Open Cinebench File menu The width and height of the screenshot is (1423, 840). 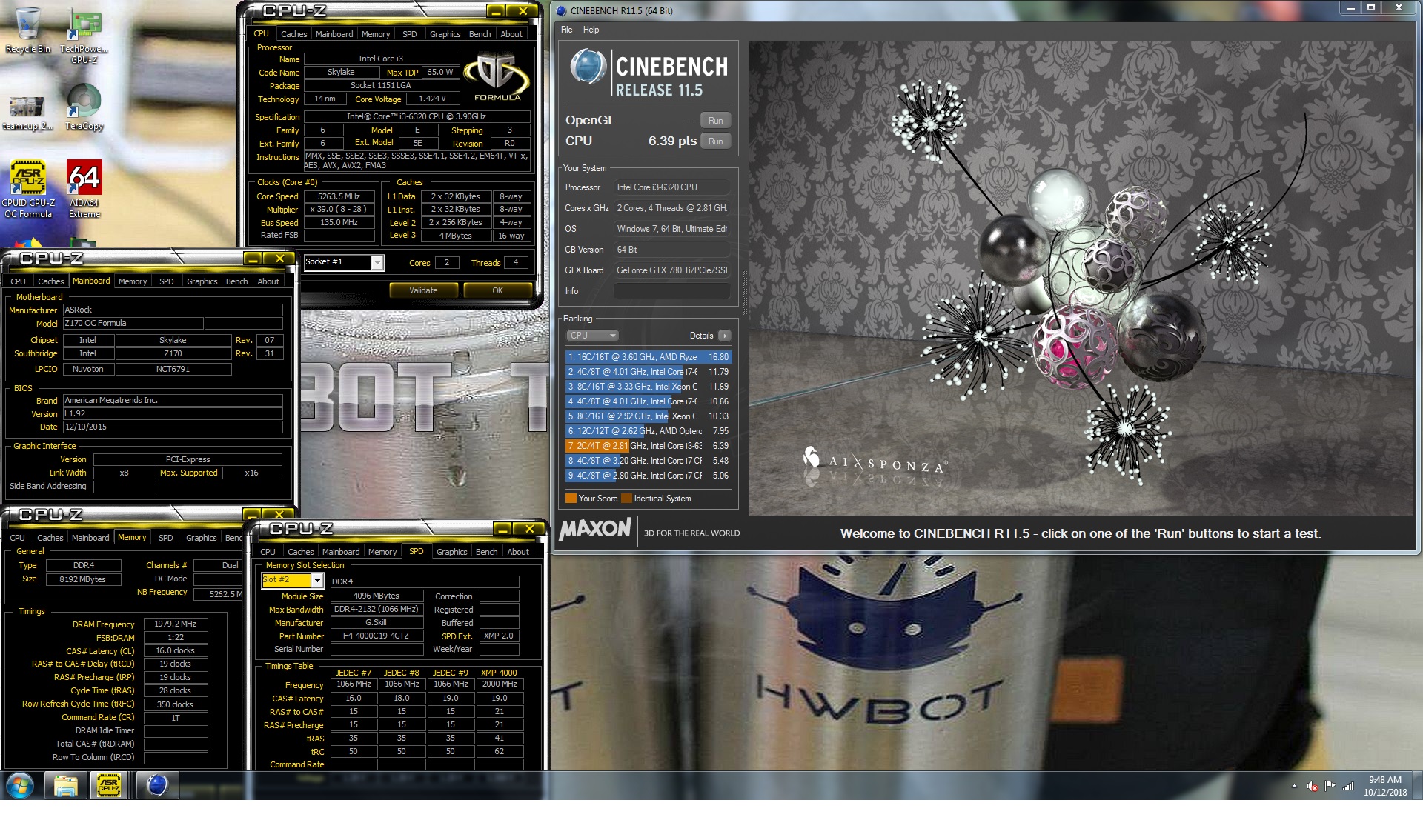pos(567,30)
